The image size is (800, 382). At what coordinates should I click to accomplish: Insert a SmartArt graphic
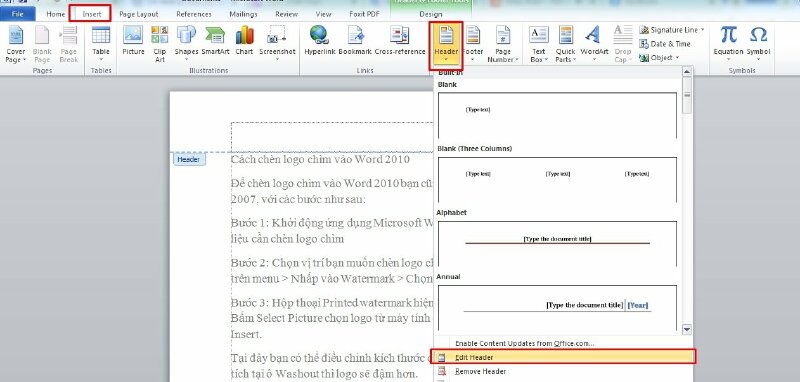(x=215, y=41)
